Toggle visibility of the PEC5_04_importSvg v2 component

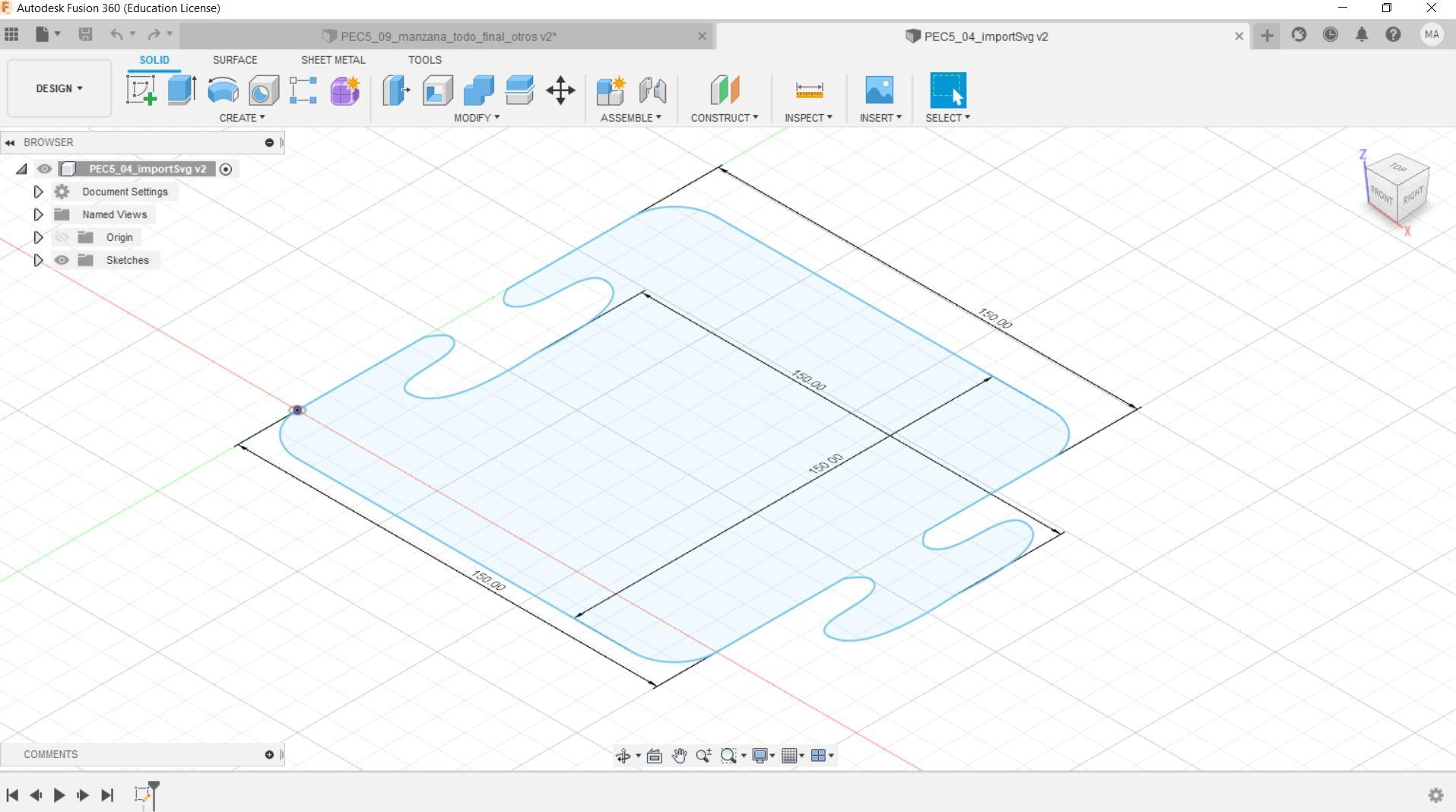(x=44, y=169)
